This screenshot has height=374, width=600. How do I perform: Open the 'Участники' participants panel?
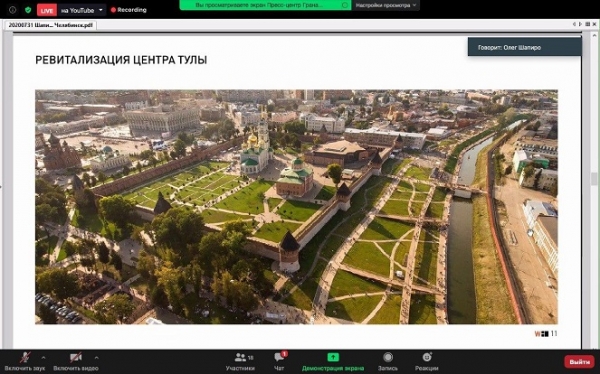point(240,362)
